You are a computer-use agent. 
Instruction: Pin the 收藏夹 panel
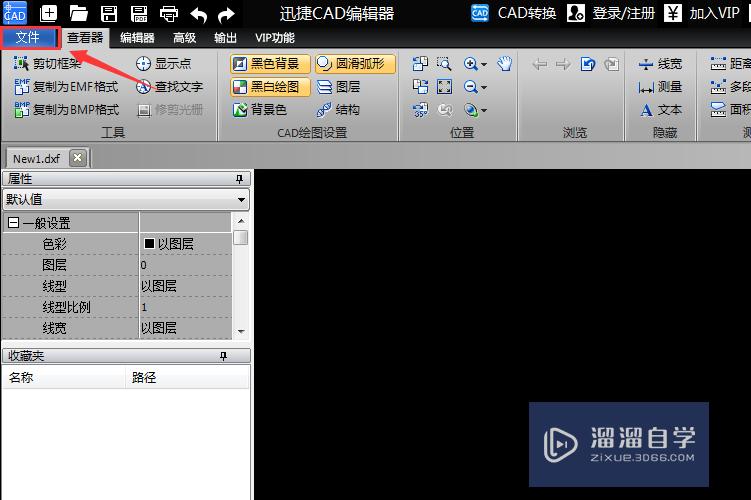(223, 356)
